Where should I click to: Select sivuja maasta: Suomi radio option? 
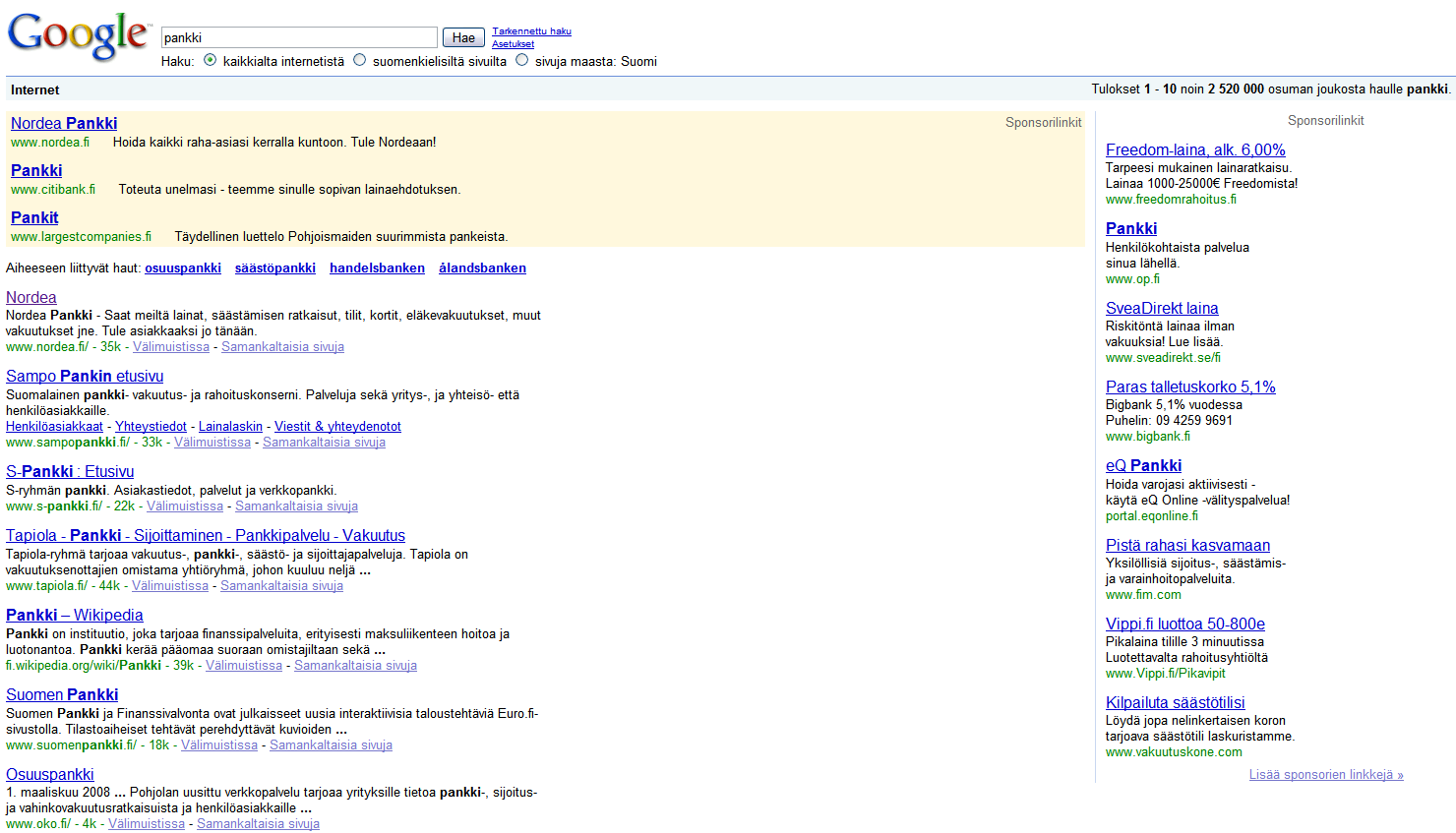click(x=521, y=60)
